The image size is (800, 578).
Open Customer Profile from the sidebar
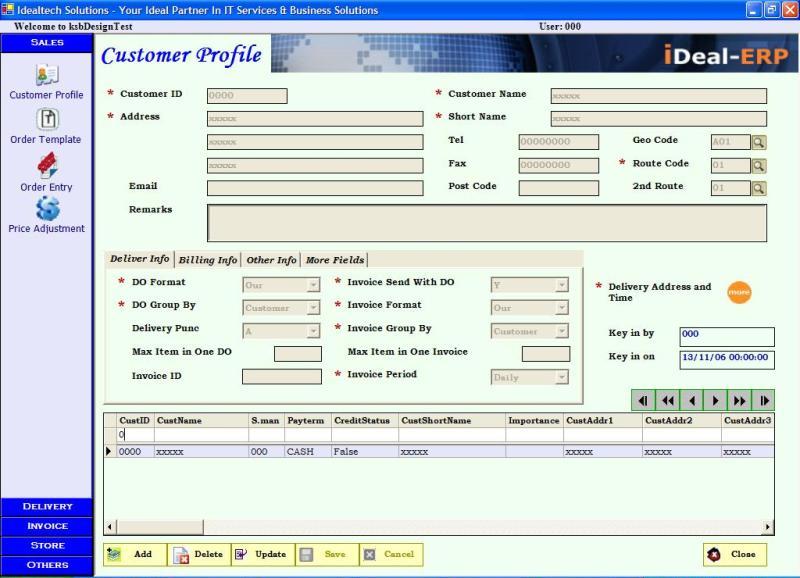46,82
